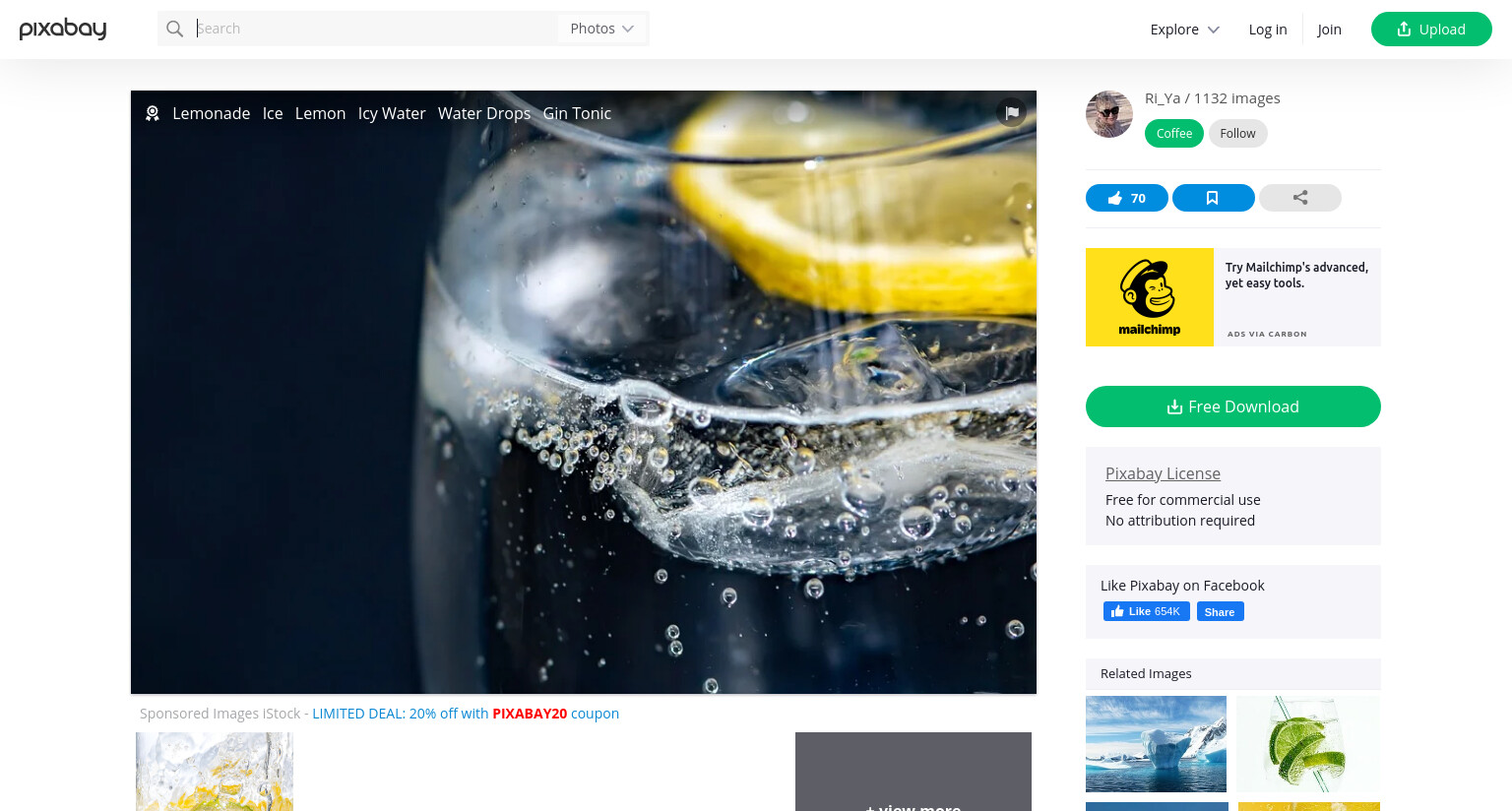
Task: Open the Photos media type dropdown
Action: point(601,29)
